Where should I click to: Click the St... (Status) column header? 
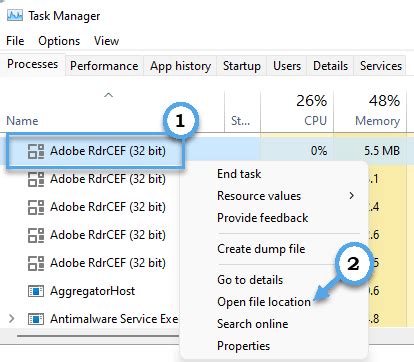point(241,121)
